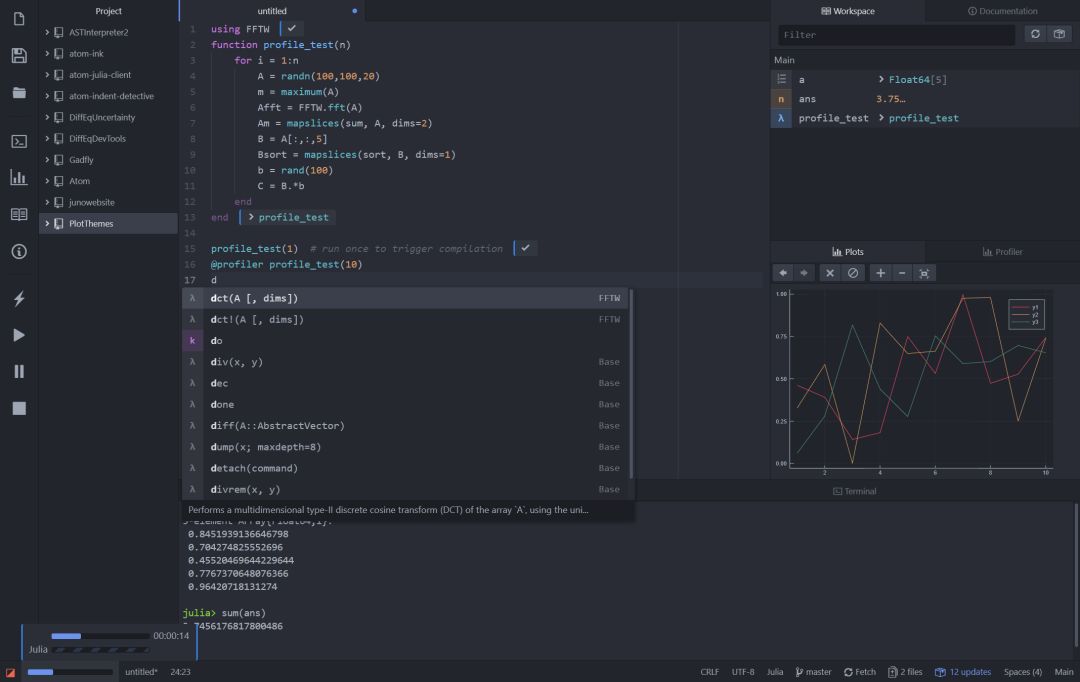Clear all plots with the circle-slash icon
Viewport: 1080px width, 682px height.
853,273
